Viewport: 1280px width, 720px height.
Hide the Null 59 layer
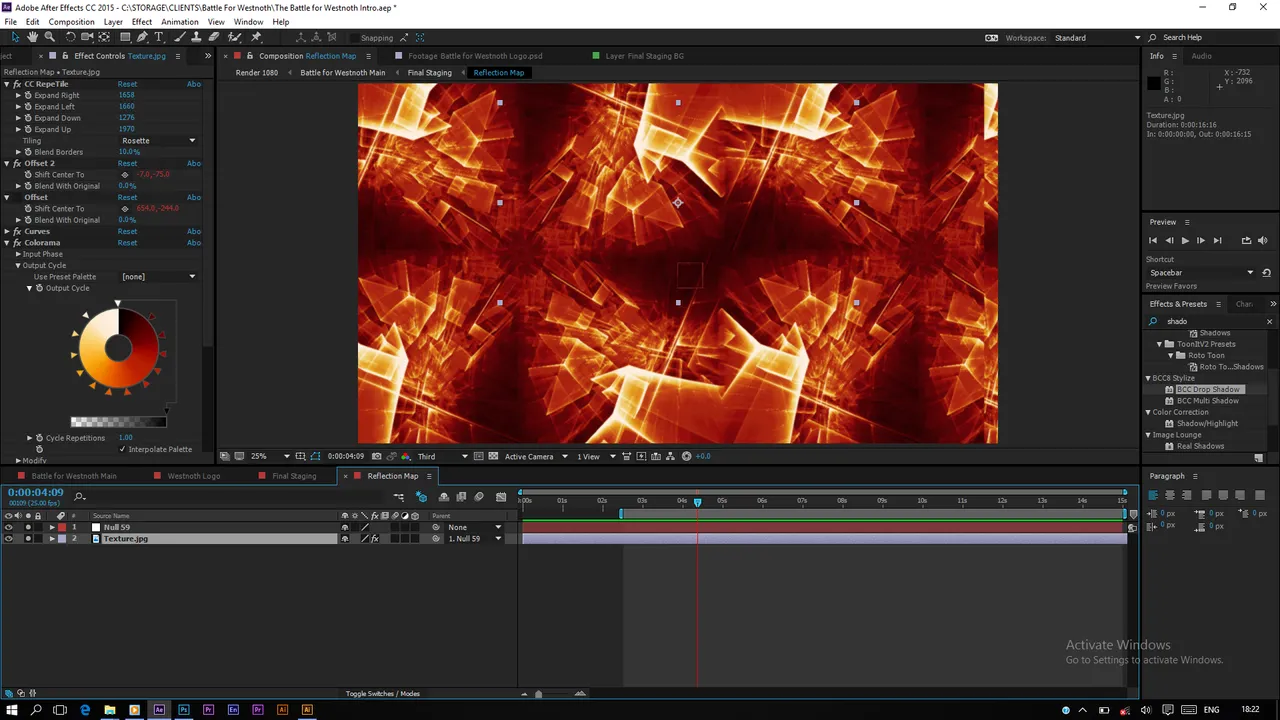pos(9,527)
